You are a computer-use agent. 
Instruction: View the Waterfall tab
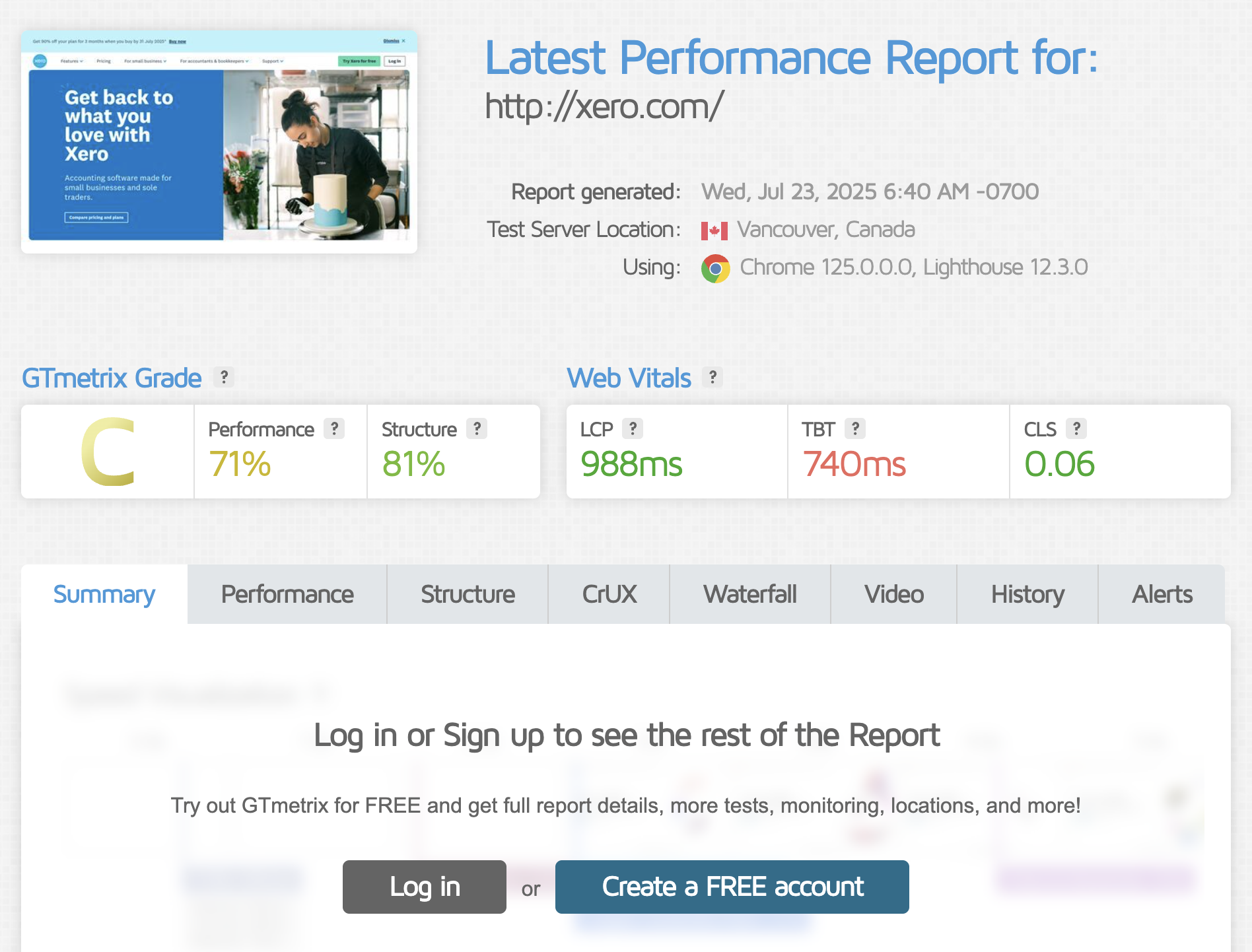click(750, 594)
